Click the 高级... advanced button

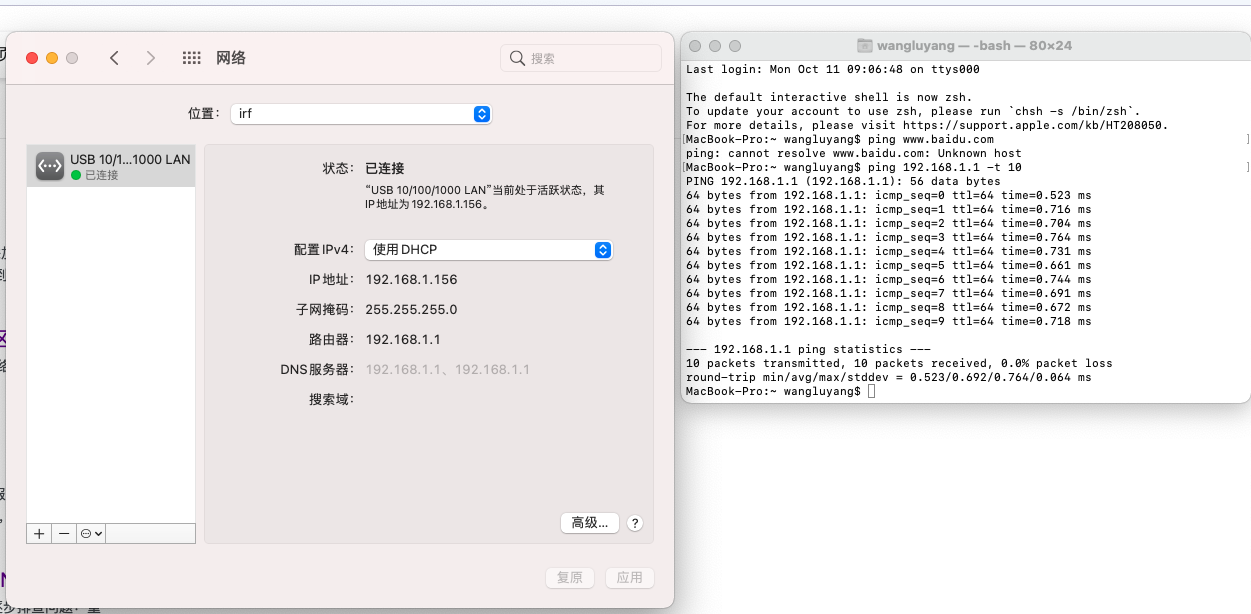point(589,523)
